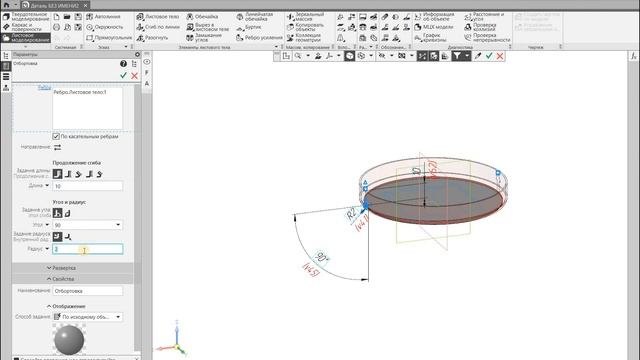
Task: Open the Длина label dropdown arrow
Action: [x=47, y=186]
